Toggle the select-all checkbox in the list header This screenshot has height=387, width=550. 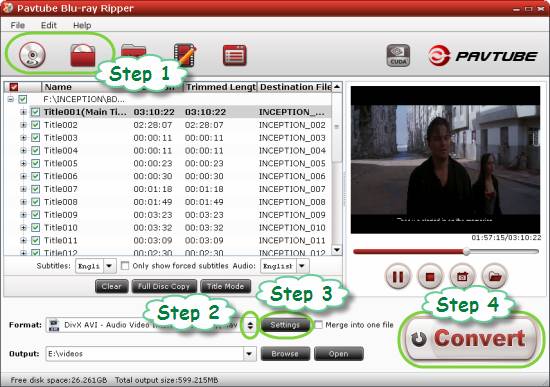click(14, 87)
